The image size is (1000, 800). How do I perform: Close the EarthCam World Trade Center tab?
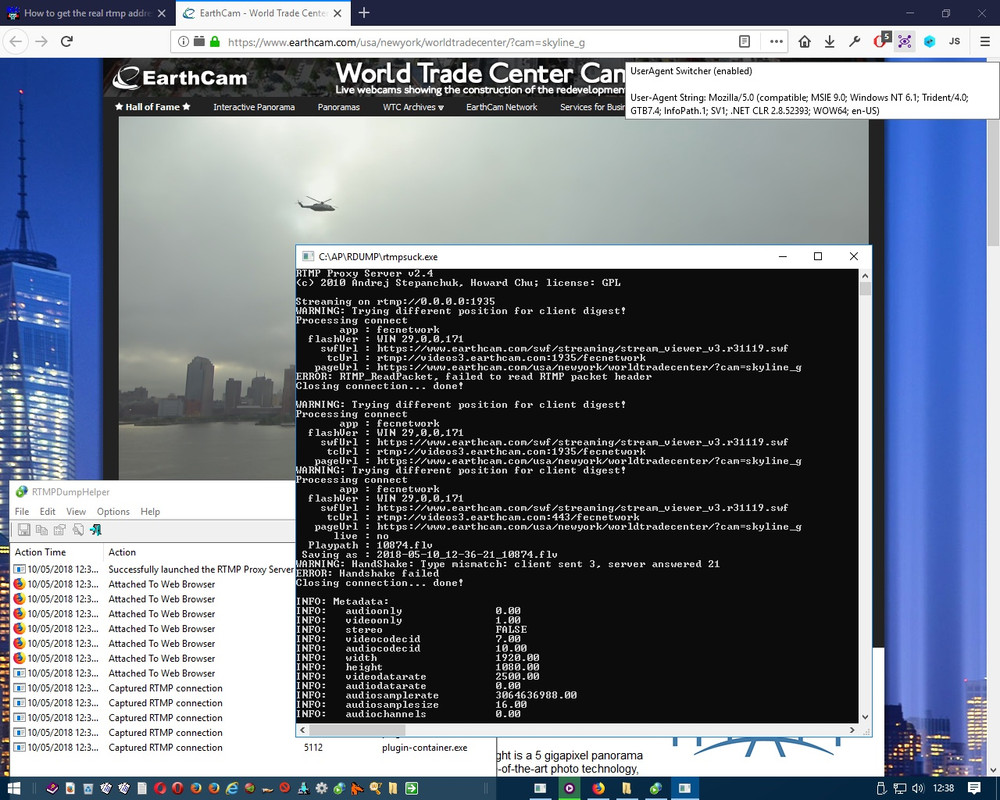(x=337, y=13)
